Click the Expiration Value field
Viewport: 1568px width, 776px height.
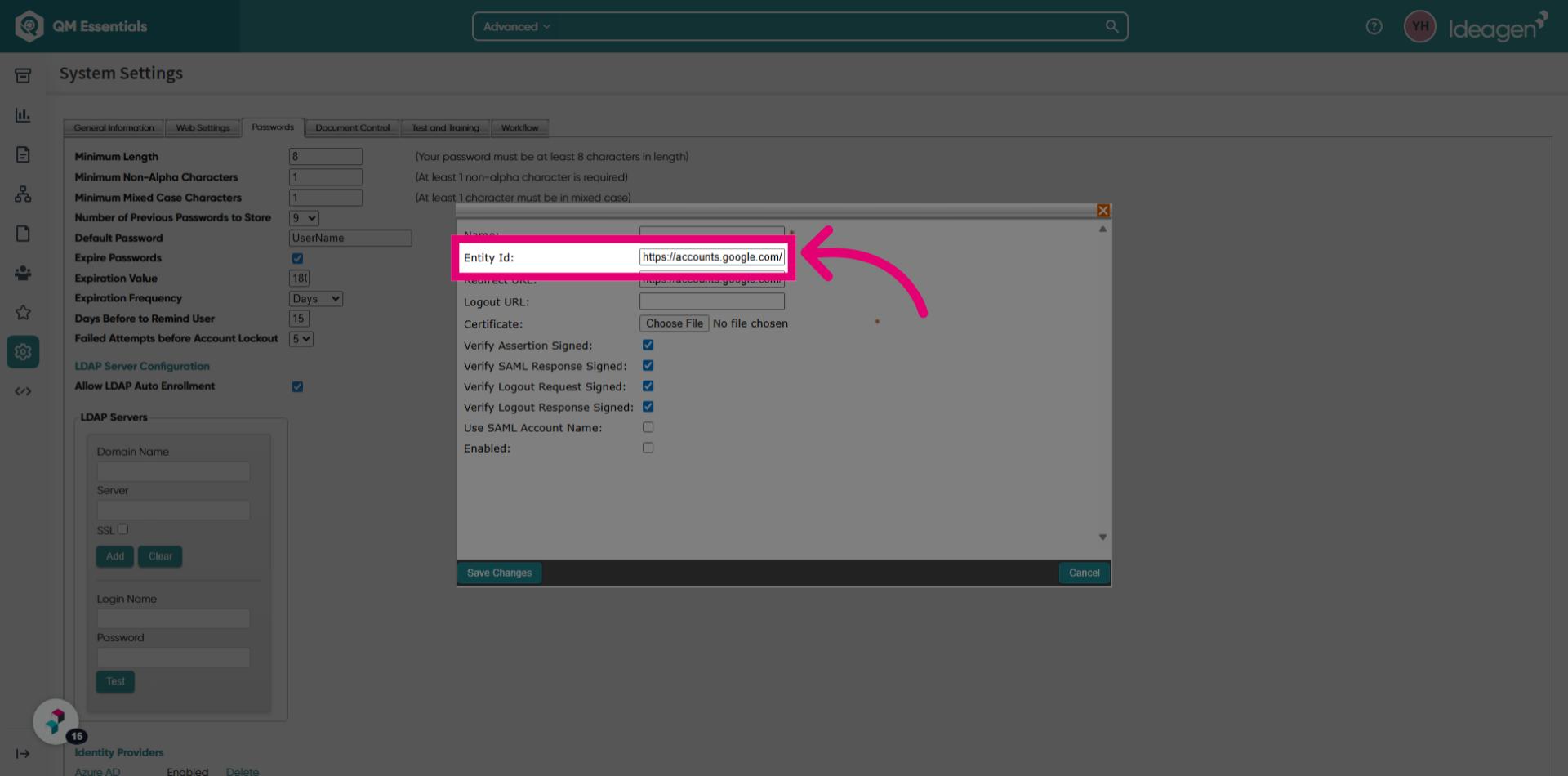coord(299,279)
